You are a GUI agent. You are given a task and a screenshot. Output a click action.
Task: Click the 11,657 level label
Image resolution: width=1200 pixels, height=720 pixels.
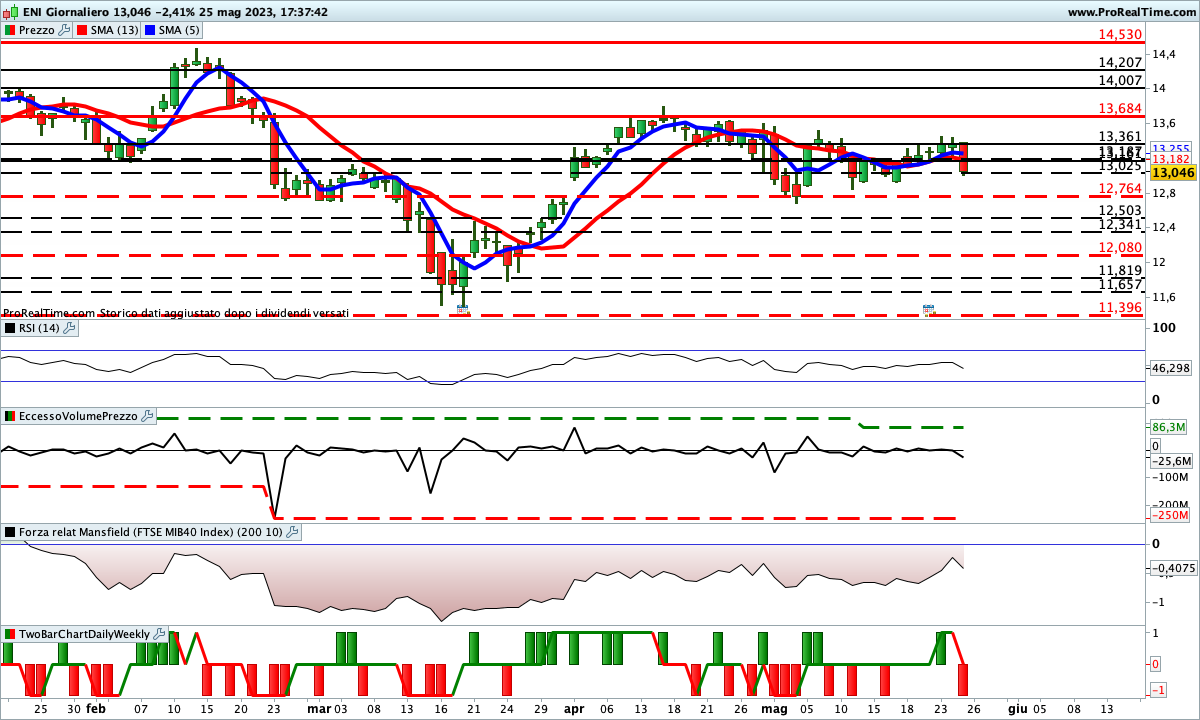coord(1120,285)
